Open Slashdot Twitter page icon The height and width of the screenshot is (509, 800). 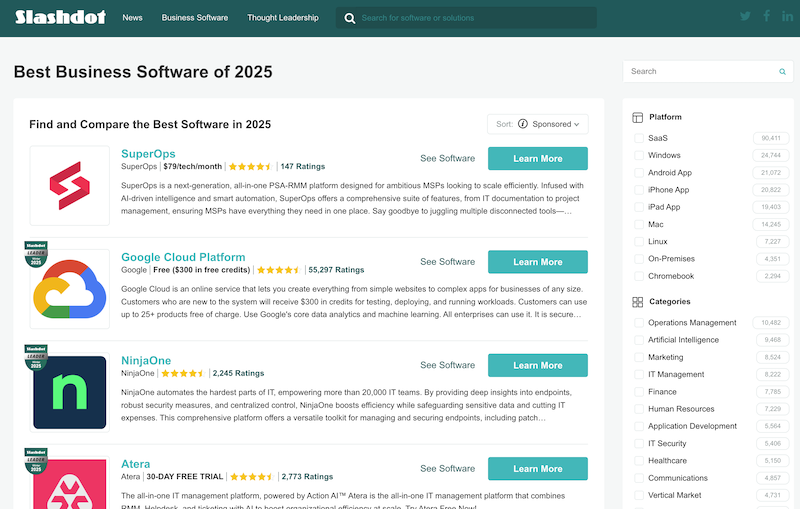[745, 16]
